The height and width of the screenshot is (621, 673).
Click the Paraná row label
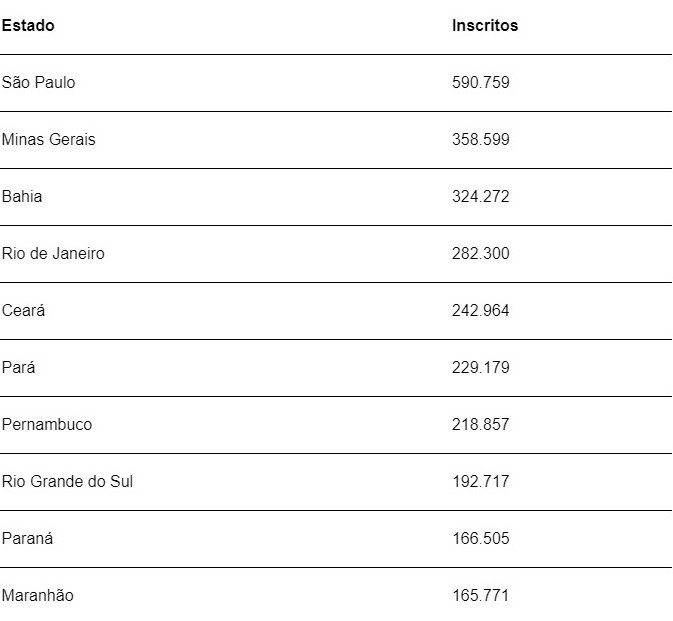(27, 538)
